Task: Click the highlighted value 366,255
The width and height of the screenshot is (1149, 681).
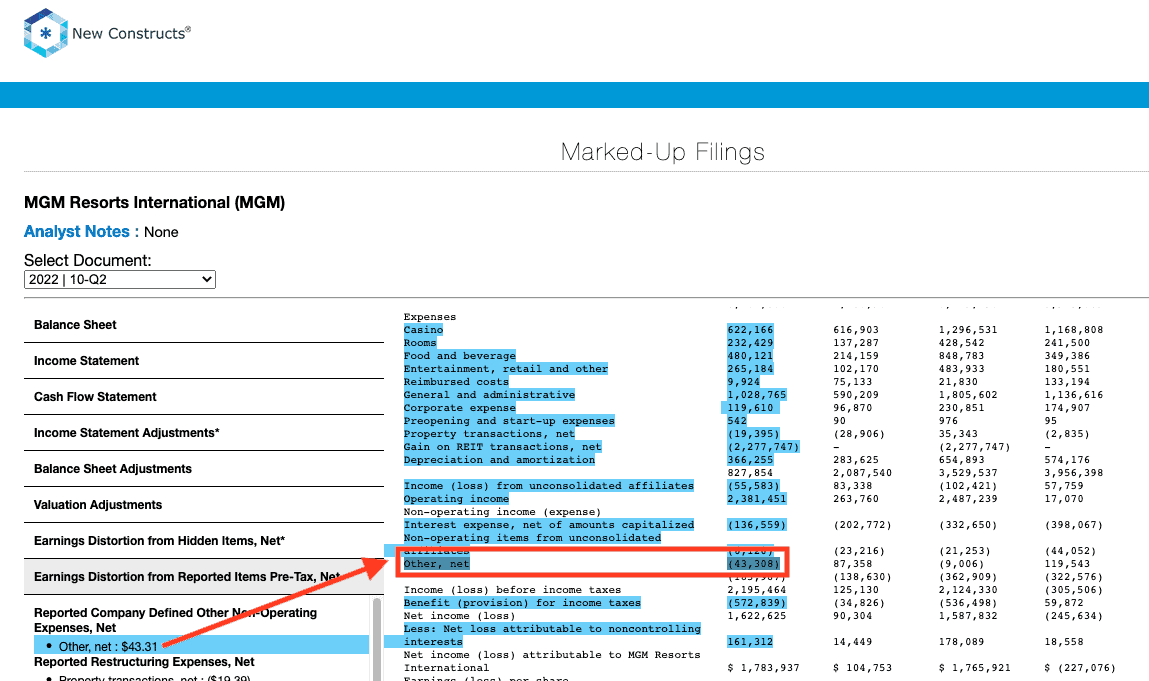Action: tap(750, 460)
